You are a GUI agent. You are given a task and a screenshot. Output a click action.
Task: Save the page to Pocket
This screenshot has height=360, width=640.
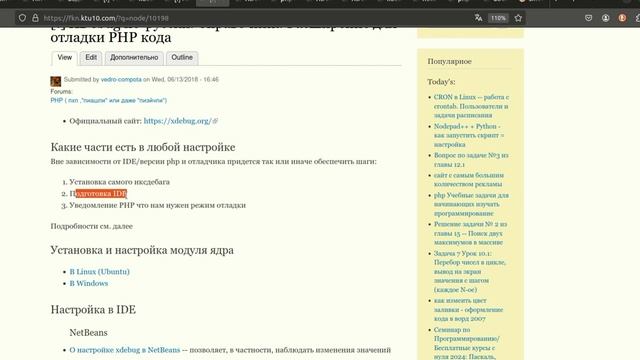588,18
